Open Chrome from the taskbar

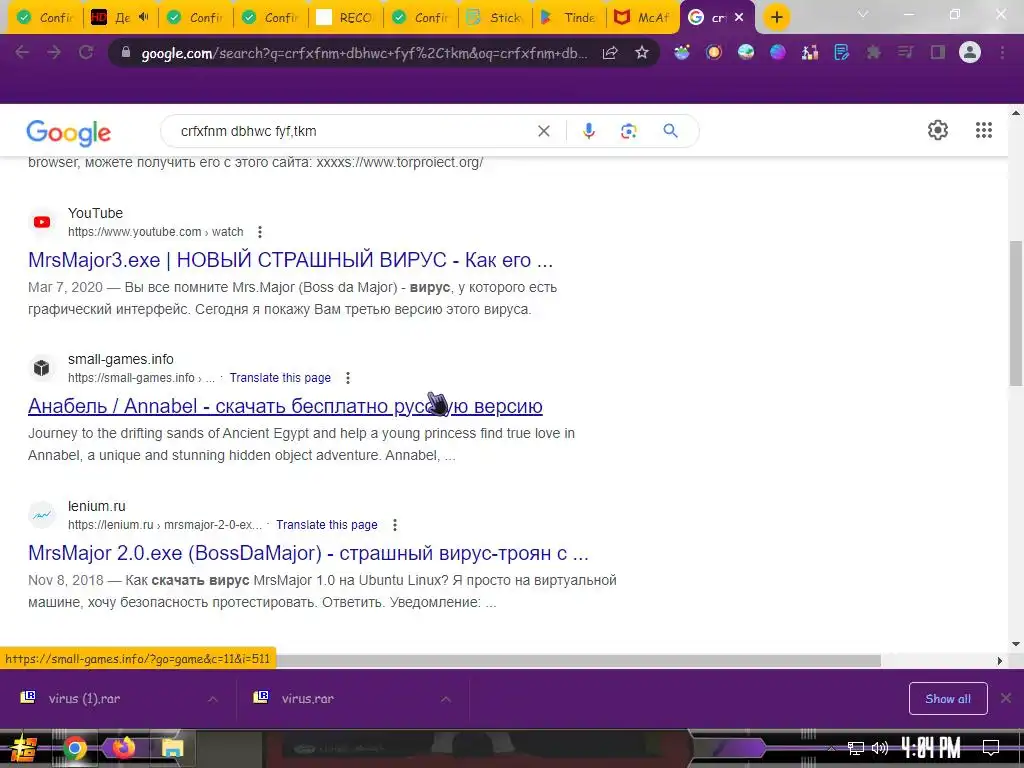coord(74,748)
